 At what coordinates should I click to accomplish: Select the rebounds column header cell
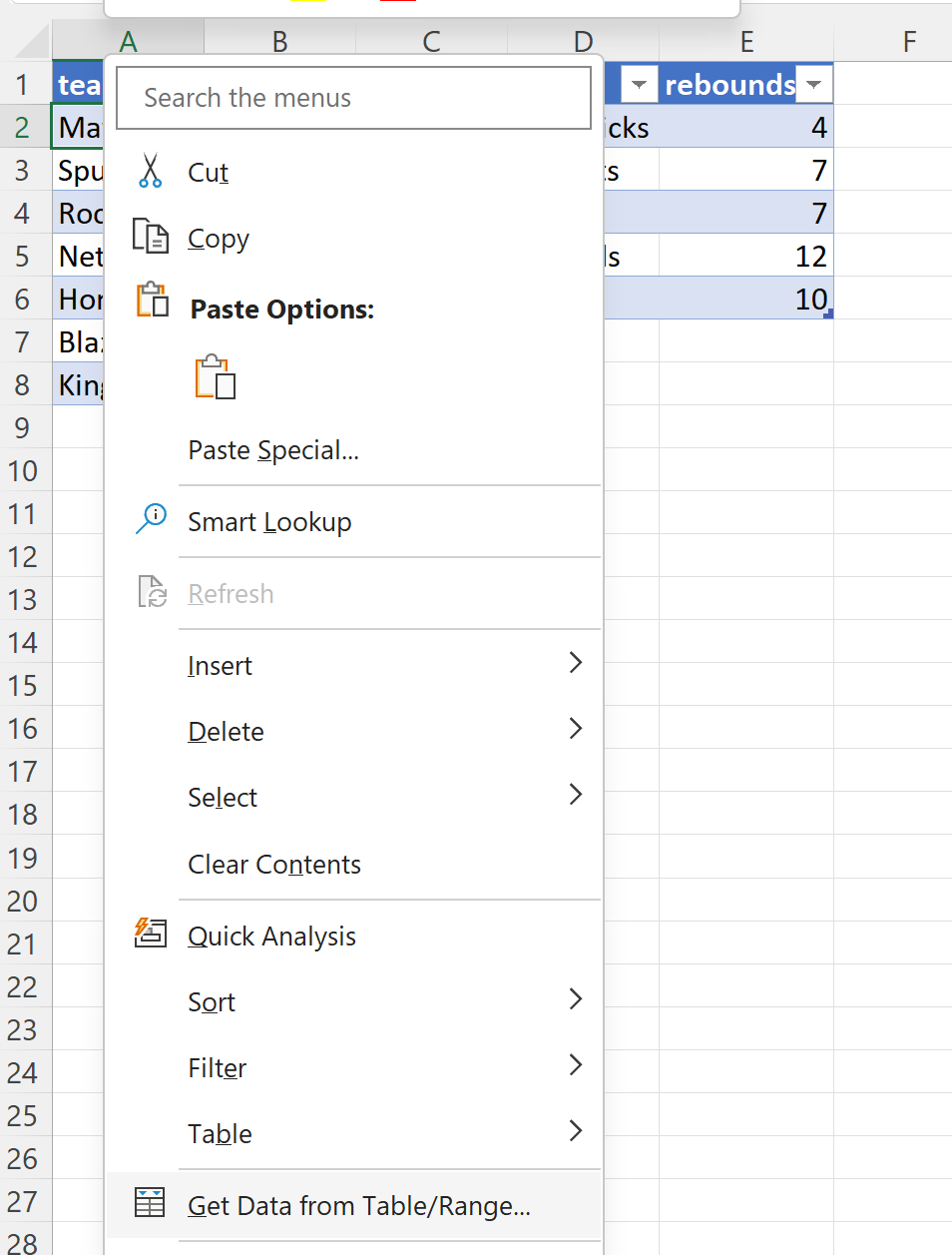[x=729, y=84]
